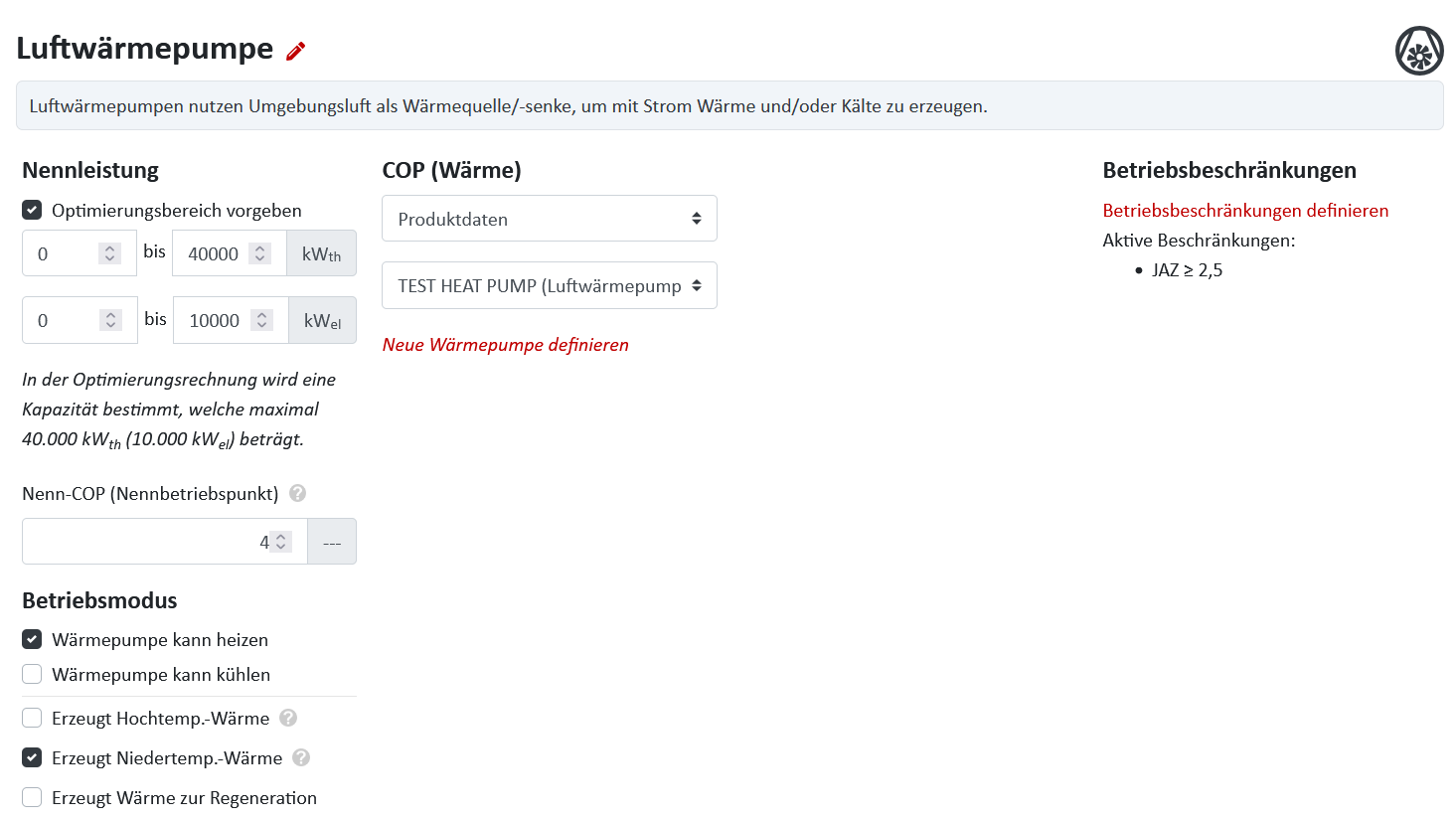Viewport: 1456px width, 822px height.
Task: Click Neue Wärmepumpe definieren link
Action: click(506, 344)
